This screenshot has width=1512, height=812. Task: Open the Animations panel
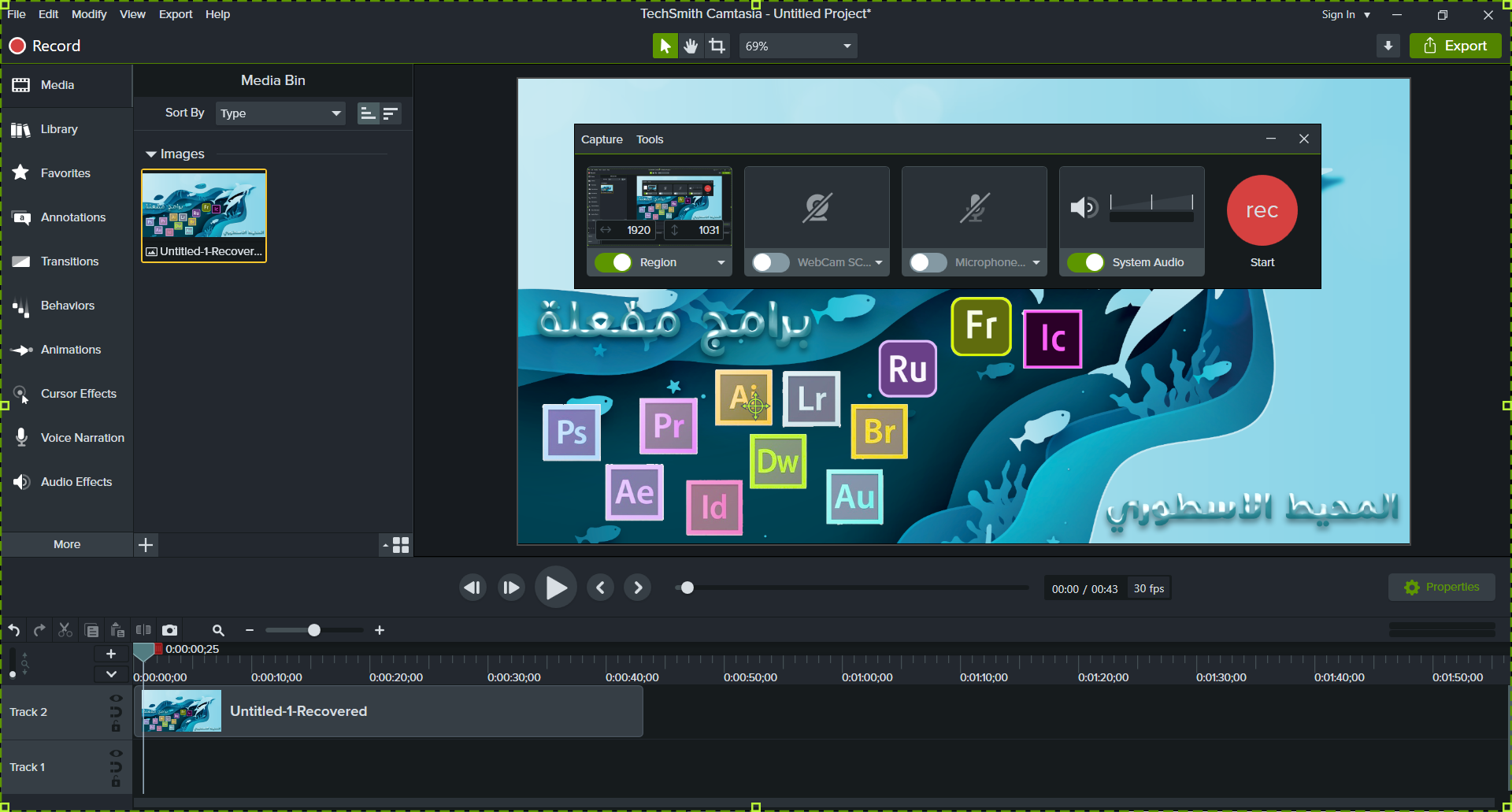(x=66, y=350)
